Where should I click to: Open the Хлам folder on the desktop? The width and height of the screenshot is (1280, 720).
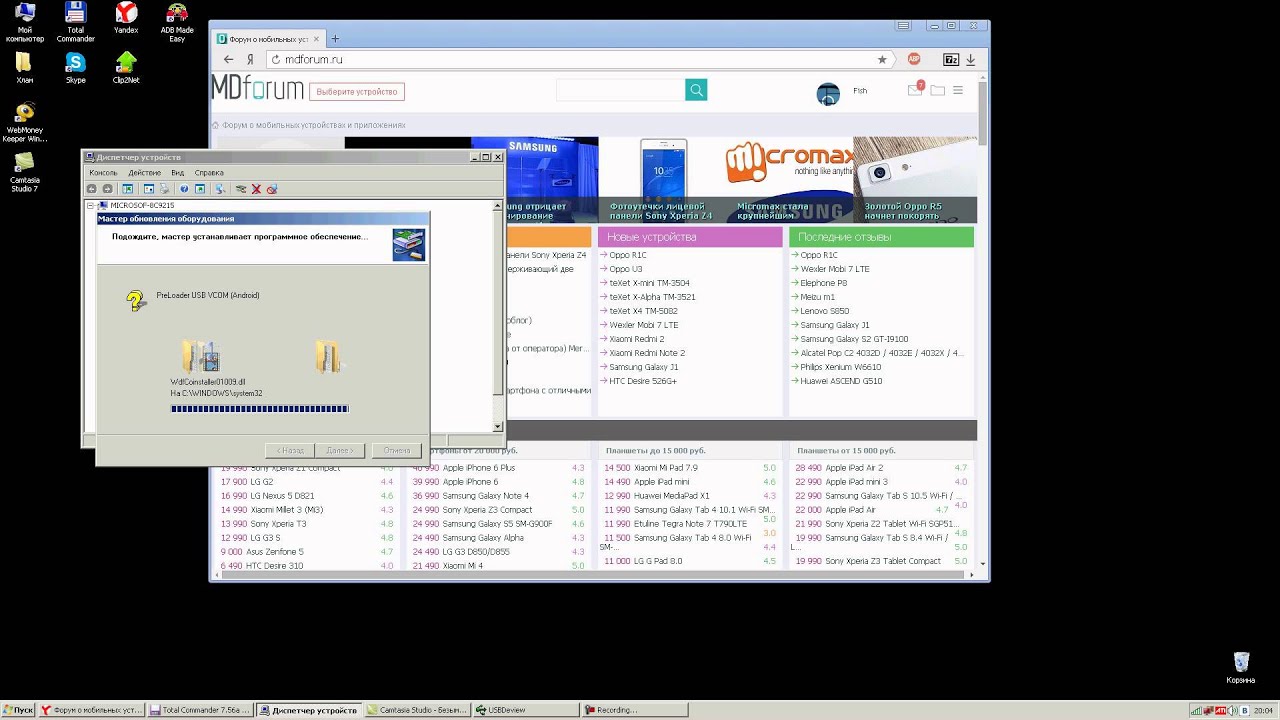click(x=24, y=68)
